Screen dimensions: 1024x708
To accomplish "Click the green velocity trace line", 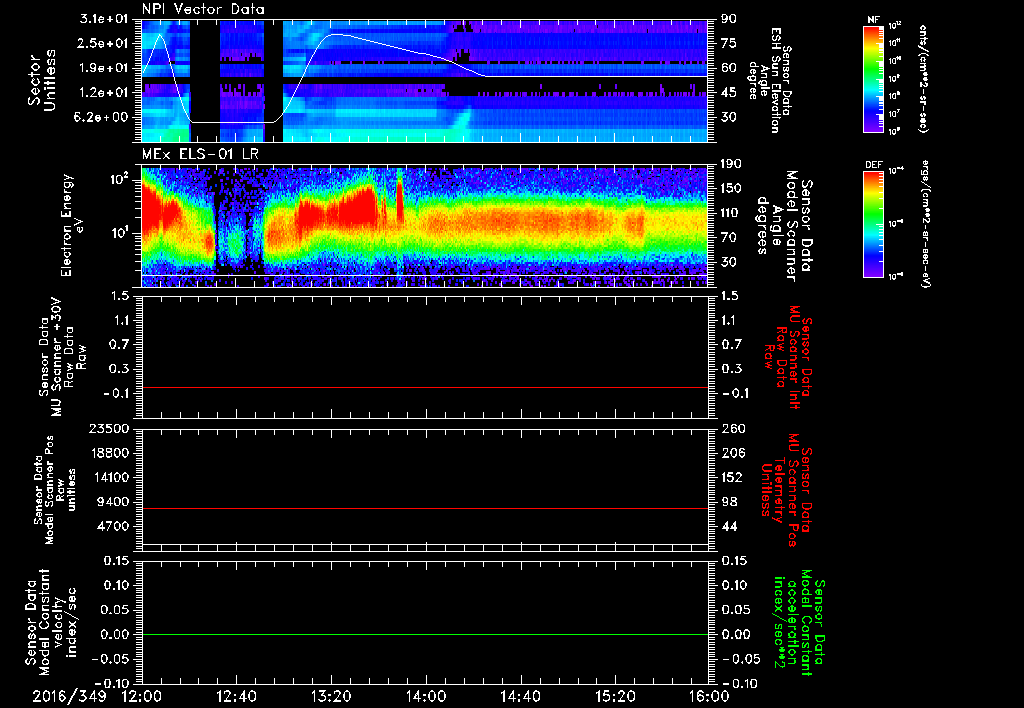I will (x=425, y=634).
